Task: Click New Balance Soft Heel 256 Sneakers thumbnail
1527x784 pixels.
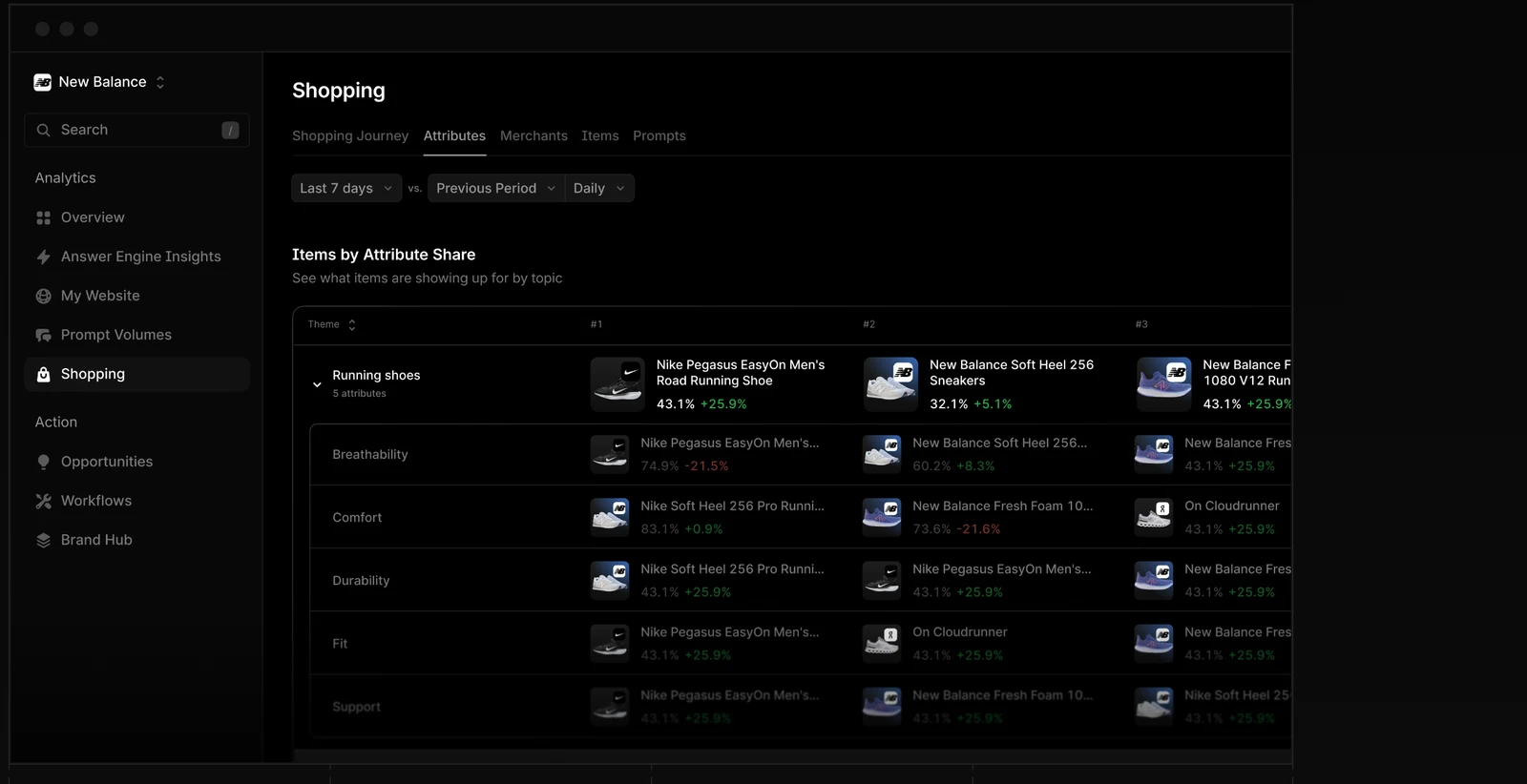Action: (x=890, y=383)
